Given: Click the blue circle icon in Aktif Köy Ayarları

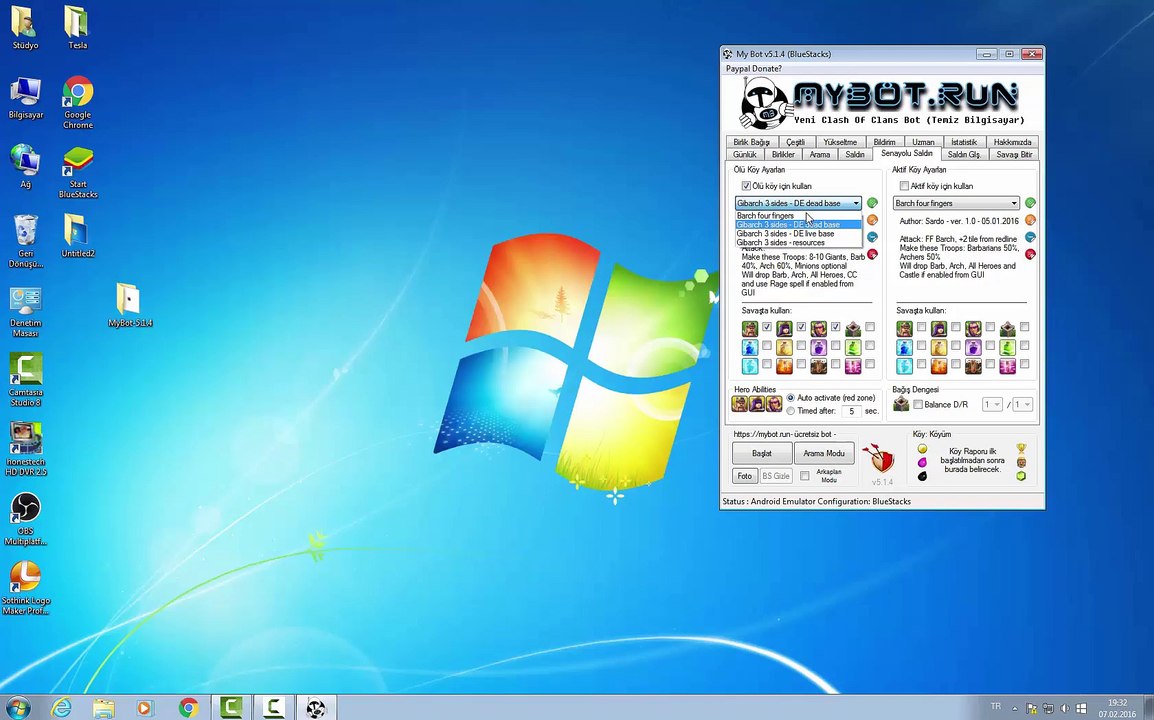Looking at the screenshot, I should (x=1030, y=237).
